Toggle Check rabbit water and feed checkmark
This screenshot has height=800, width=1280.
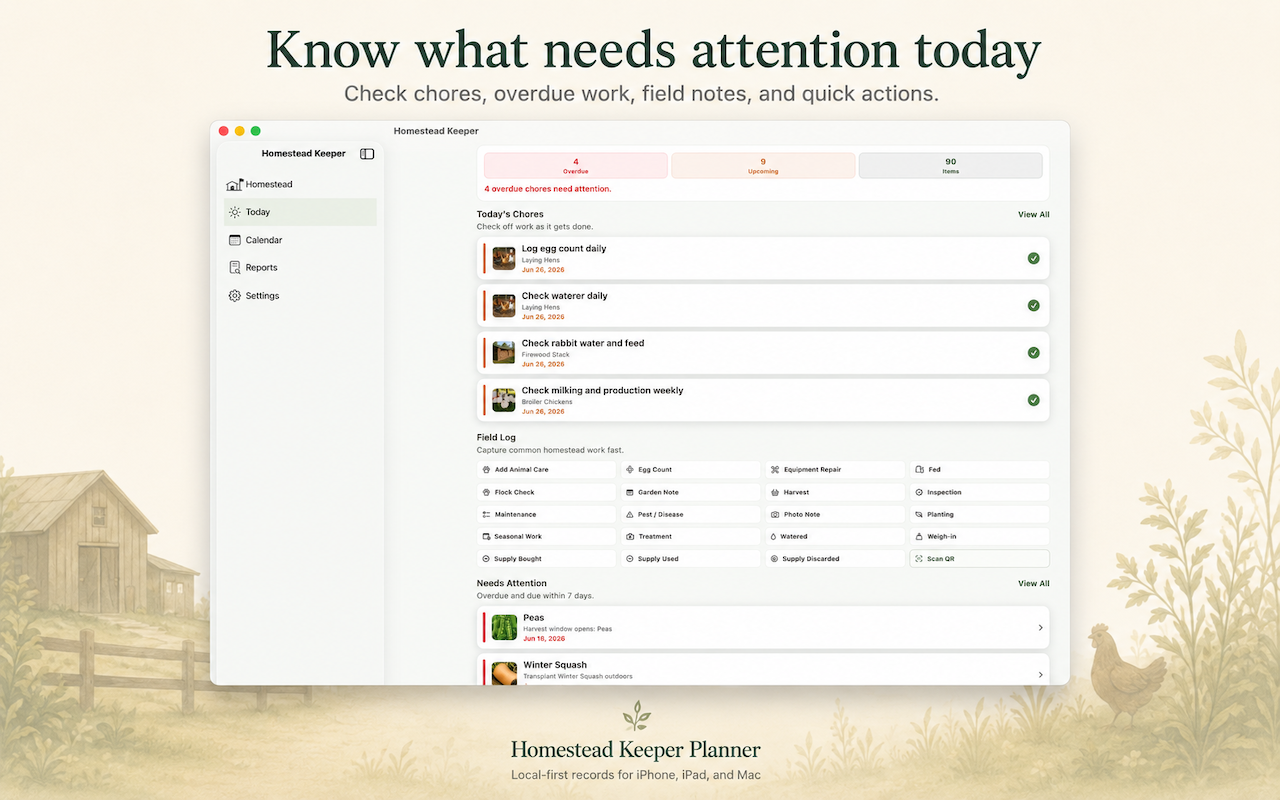click(1033, 353)
